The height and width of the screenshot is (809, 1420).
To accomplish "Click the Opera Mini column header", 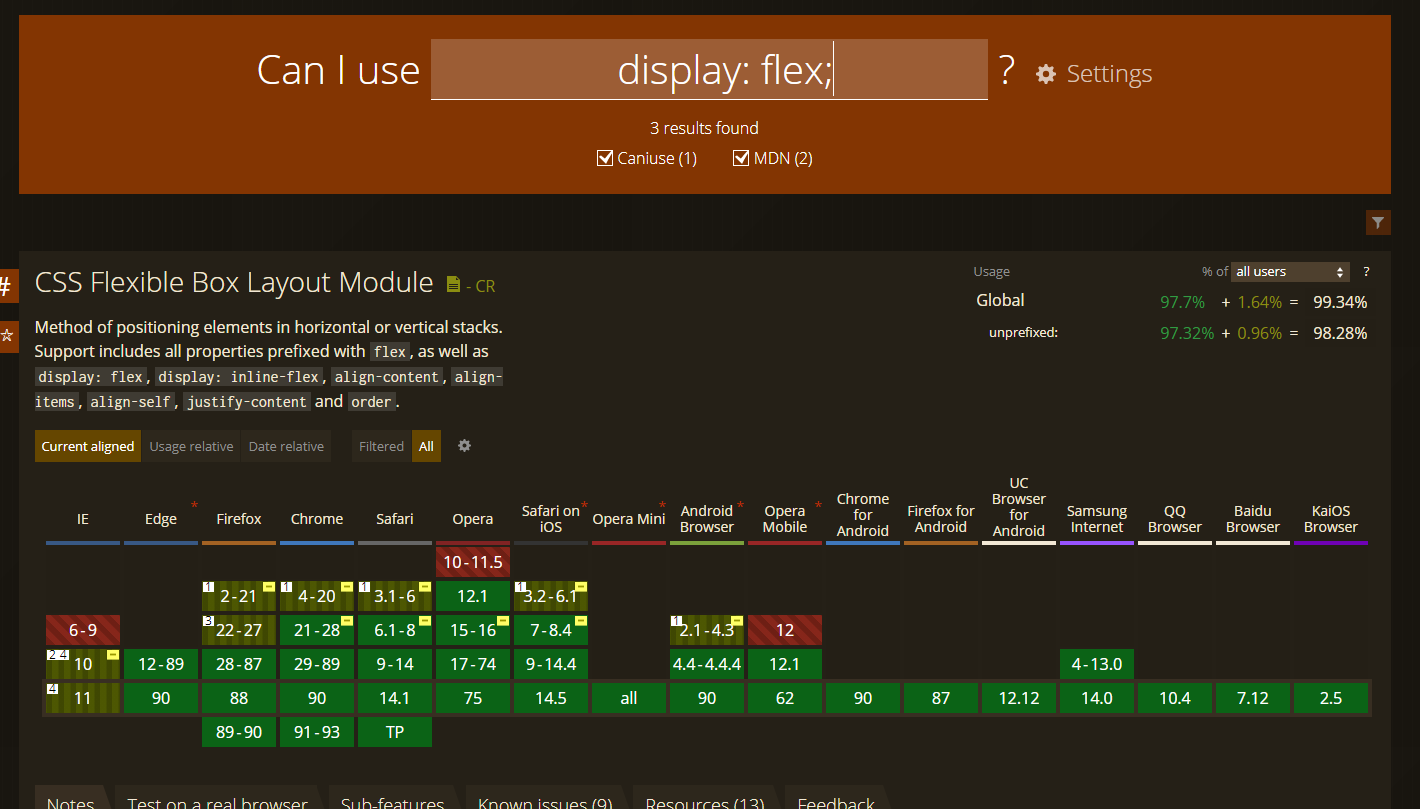I will click(x=629, y=519).
